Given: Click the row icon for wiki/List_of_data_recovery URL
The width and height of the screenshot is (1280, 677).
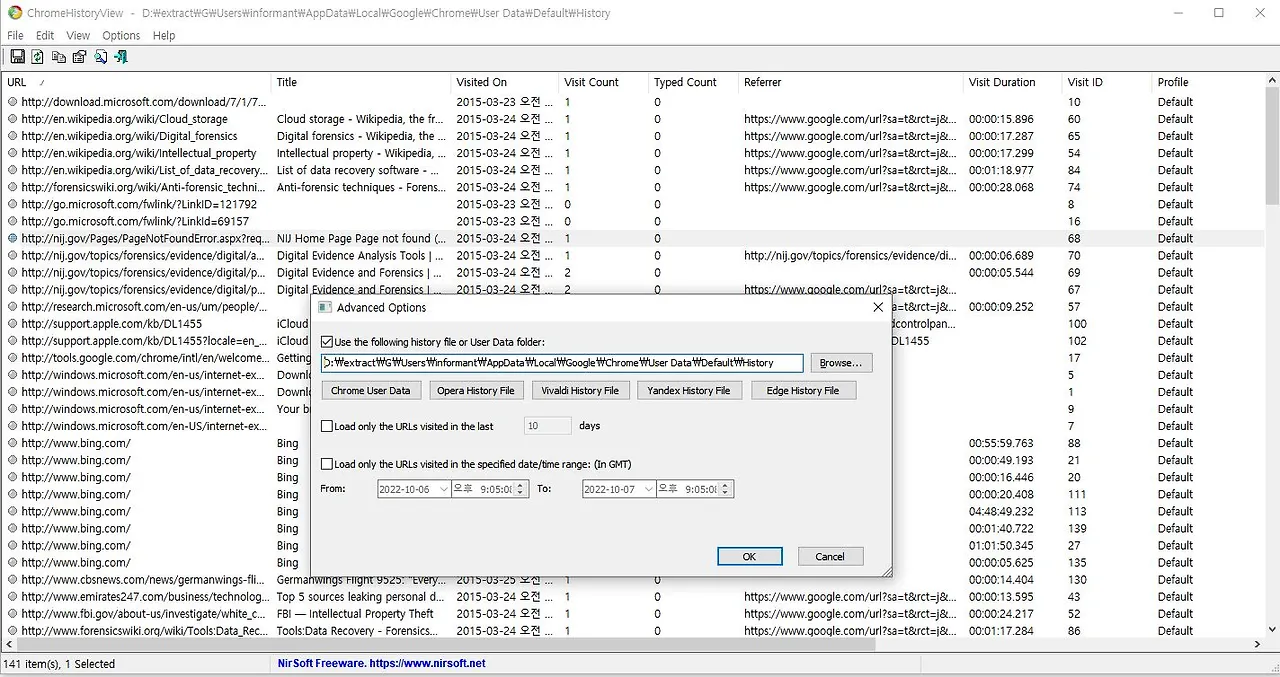Looking at the screenshot, I should click(13, 170).
